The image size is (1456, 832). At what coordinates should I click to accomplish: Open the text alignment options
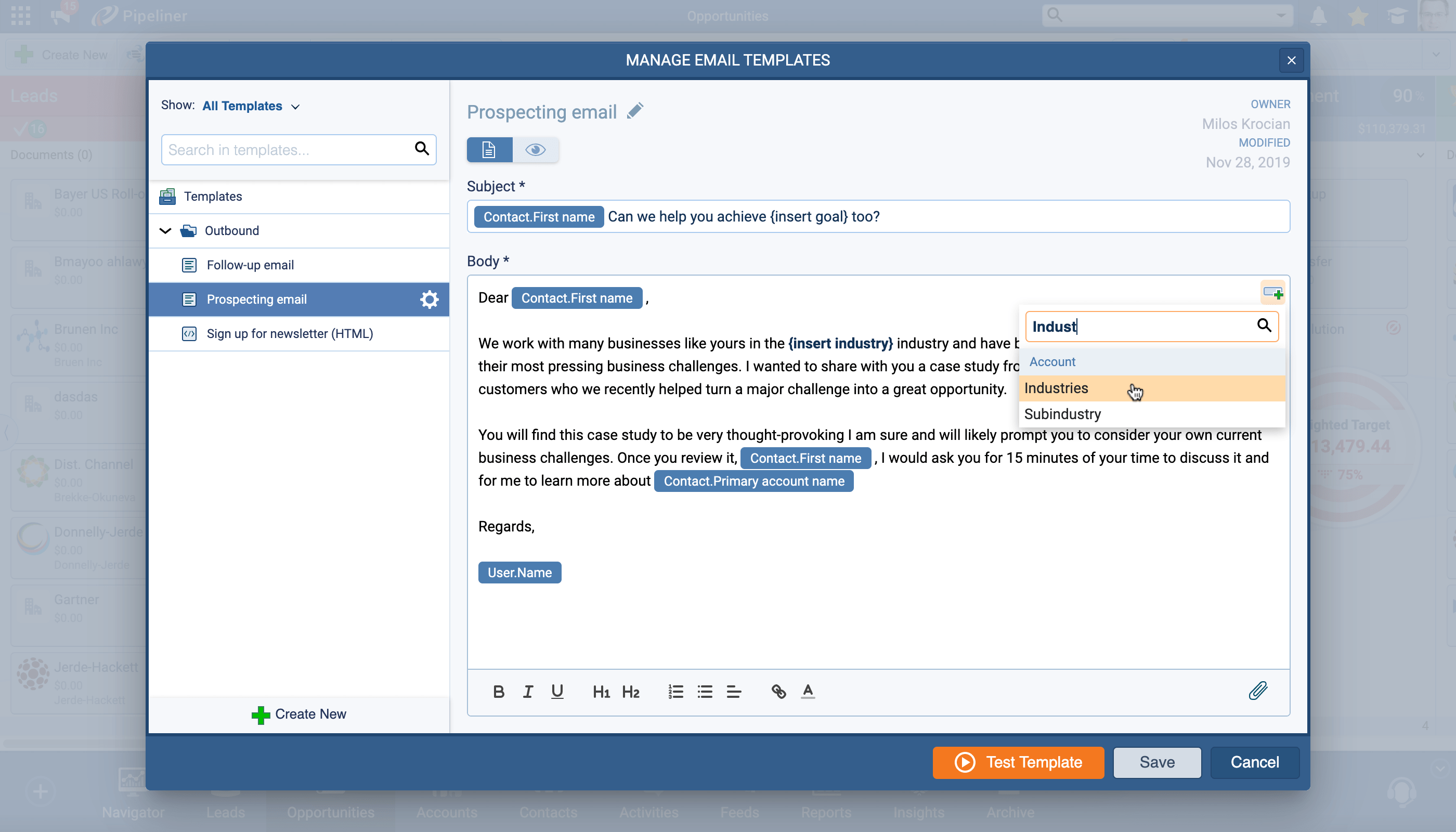(x=734, y=692)
